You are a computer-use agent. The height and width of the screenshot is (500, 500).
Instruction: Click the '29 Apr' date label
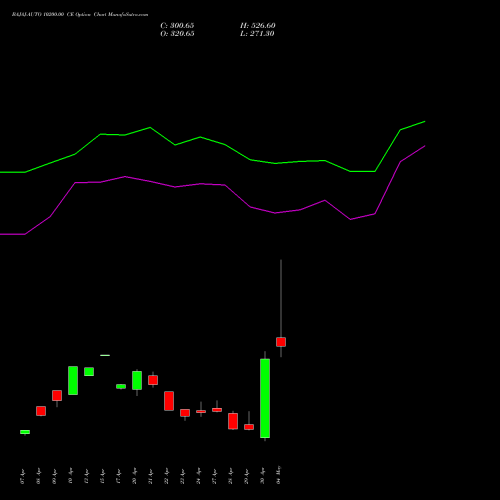[246, 477]
